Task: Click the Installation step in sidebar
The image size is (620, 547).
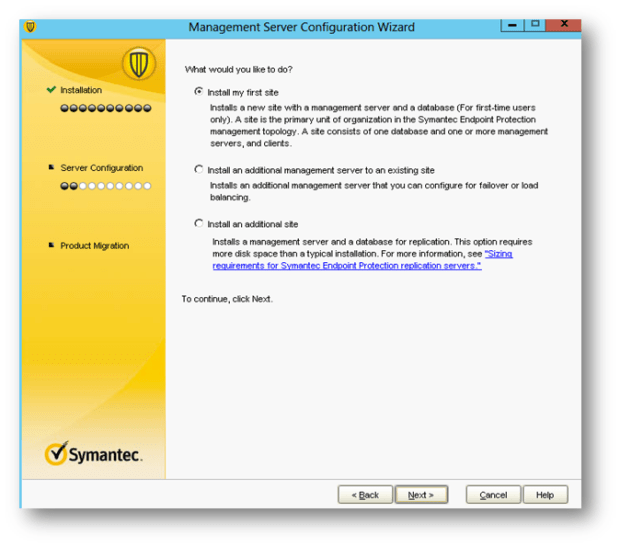Action: 81,90
